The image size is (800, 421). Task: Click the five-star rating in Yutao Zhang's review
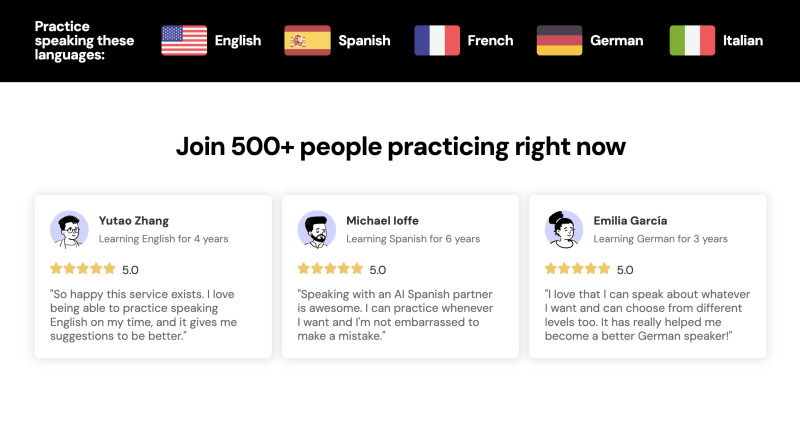point(83,268)
